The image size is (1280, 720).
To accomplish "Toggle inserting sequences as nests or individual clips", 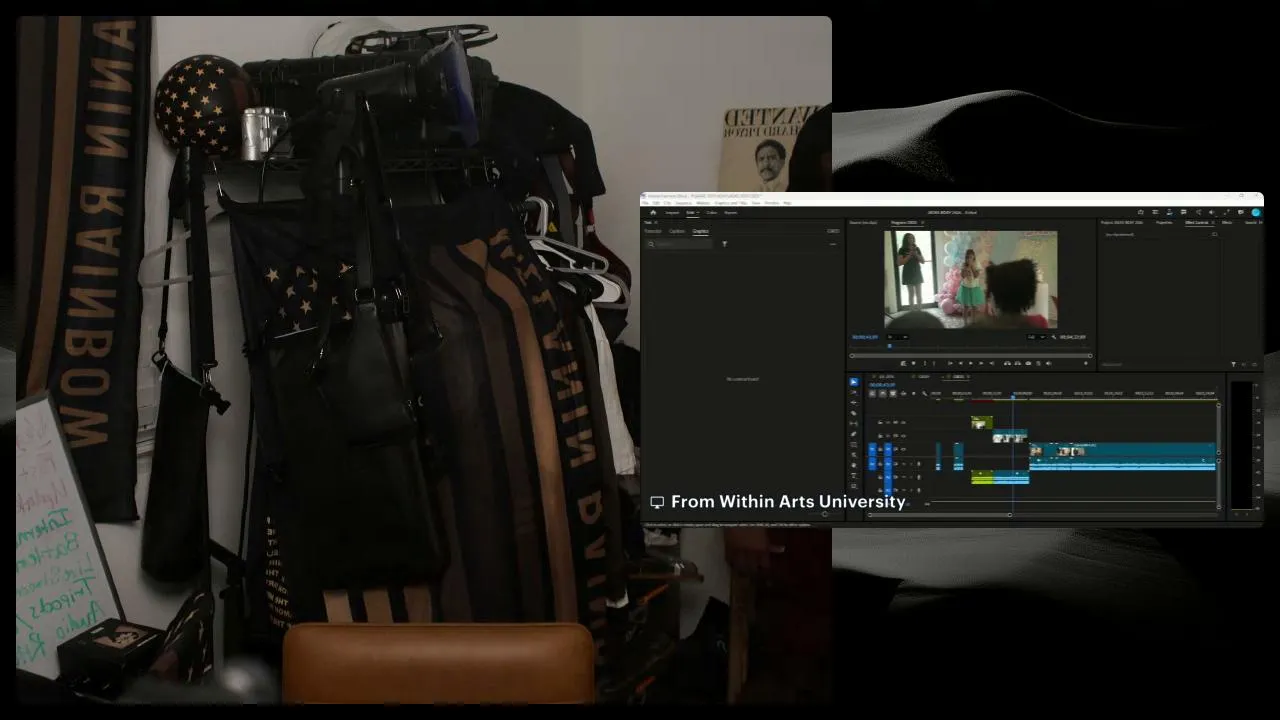I will (872, 393).
